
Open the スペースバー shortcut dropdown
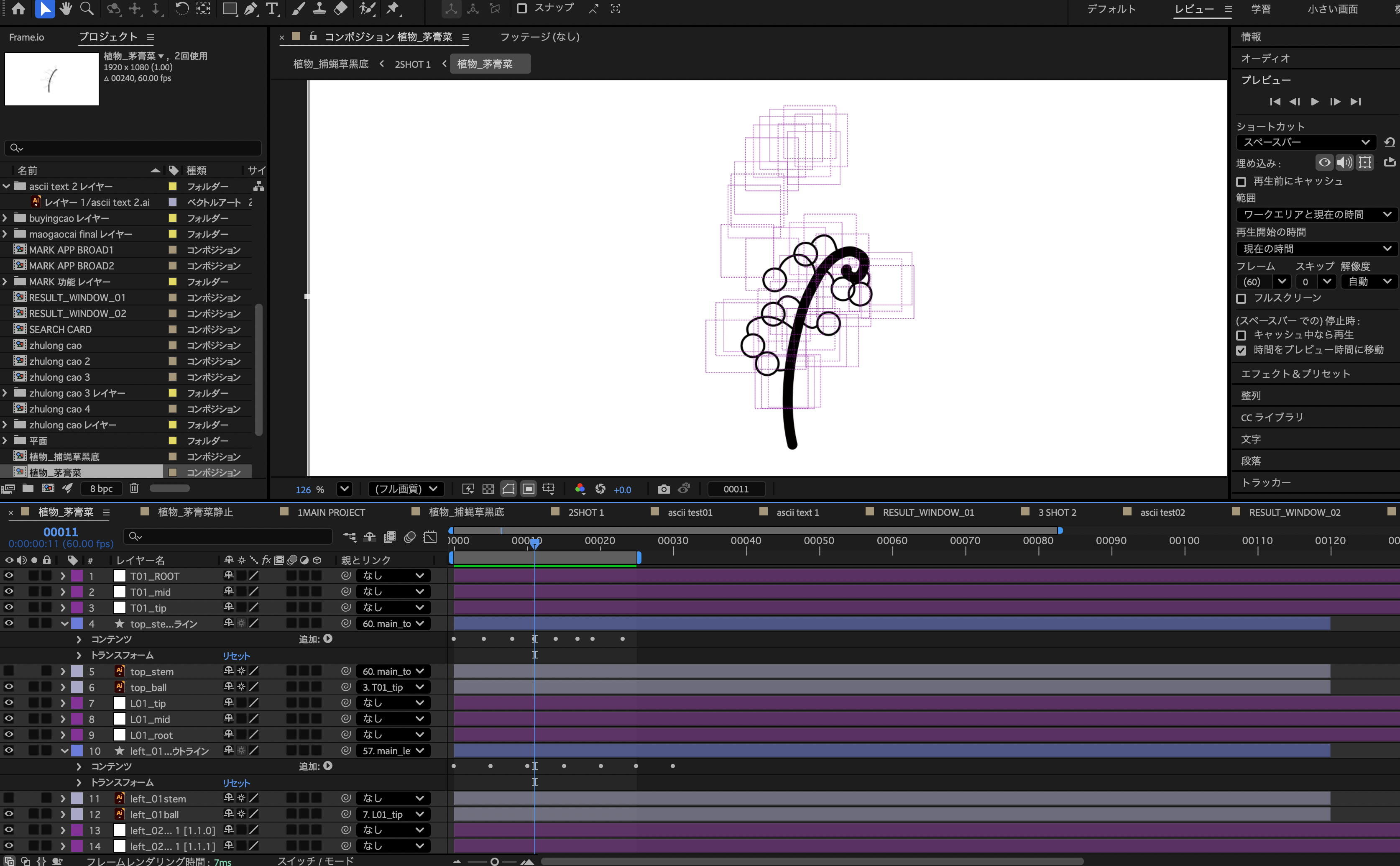[1306, 142]
